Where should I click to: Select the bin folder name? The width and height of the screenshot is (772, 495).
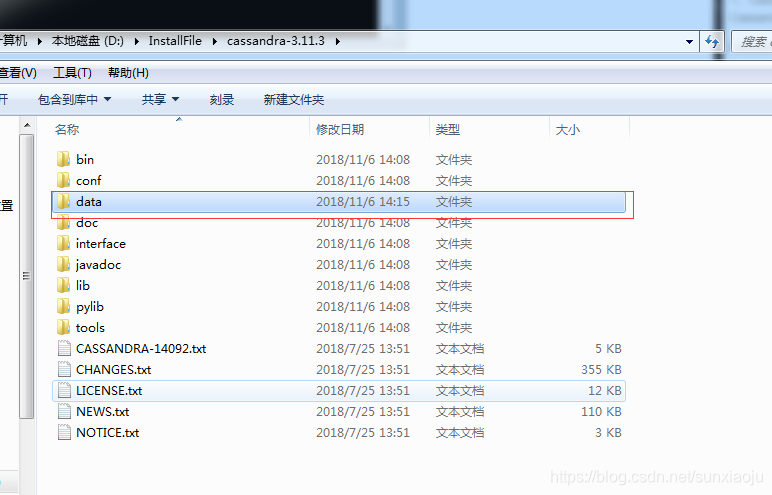[85, 160]
